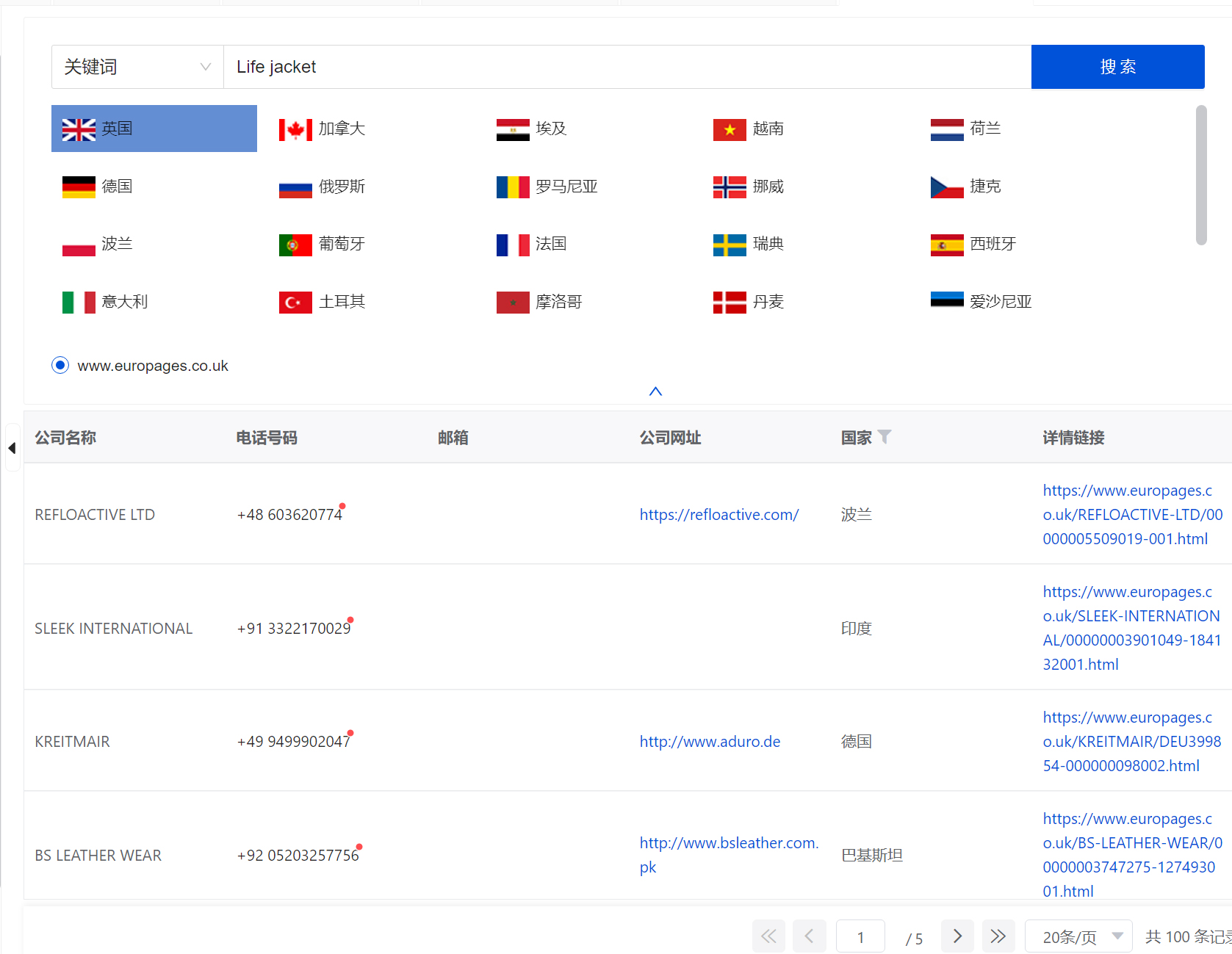Go to the previous results page
This screenshot has height=954, width=1232.
pyautogui.click(x=809, y=936)
